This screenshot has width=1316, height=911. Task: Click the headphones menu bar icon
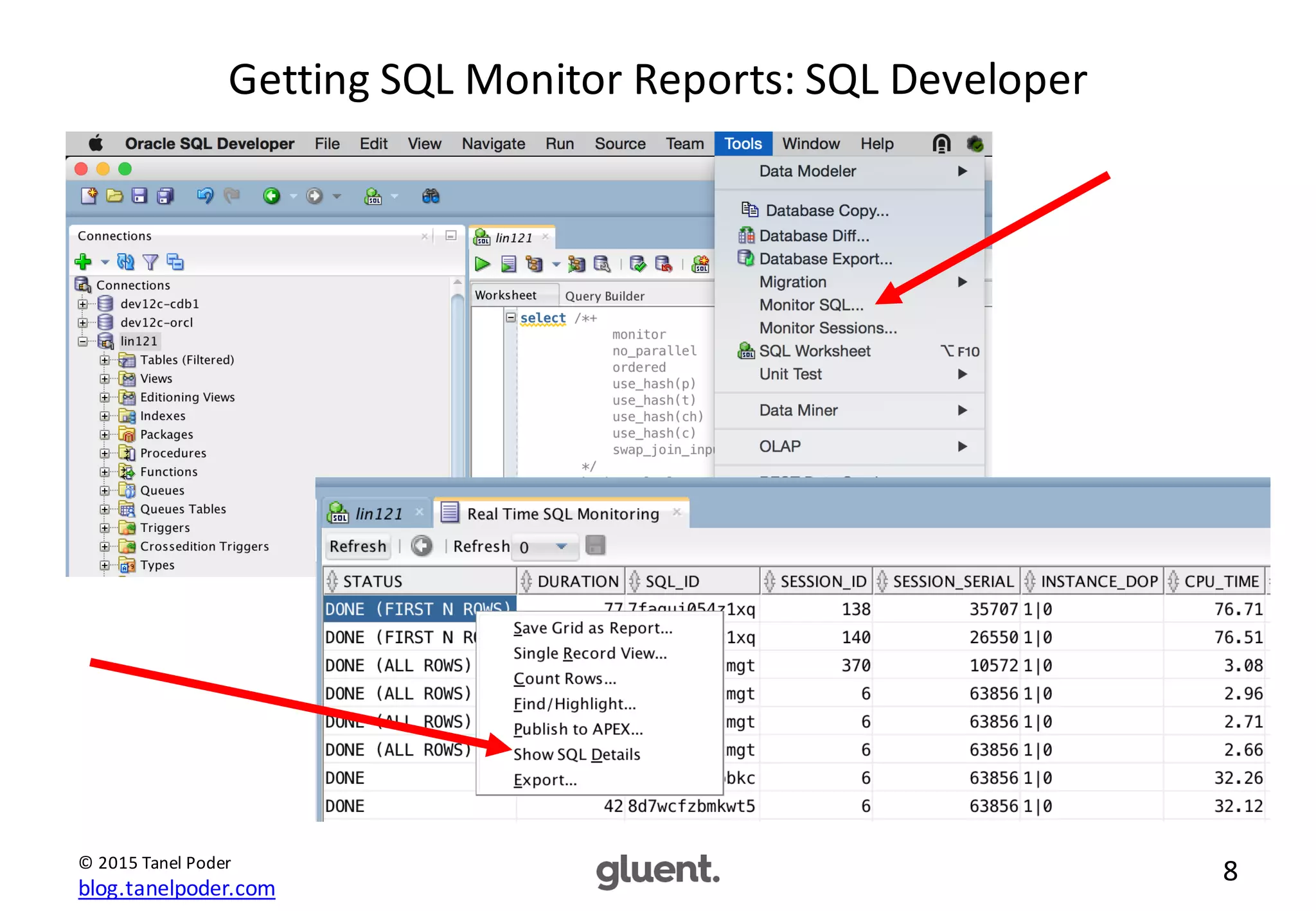tap(941, 143)
